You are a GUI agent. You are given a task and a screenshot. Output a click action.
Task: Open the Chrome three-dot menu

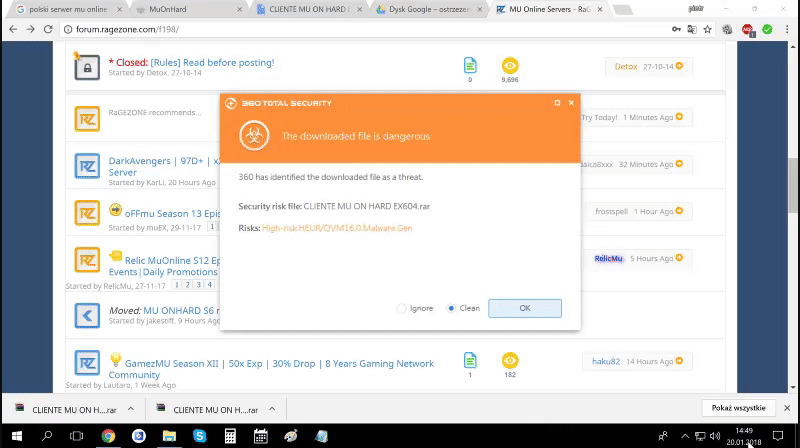787,30
